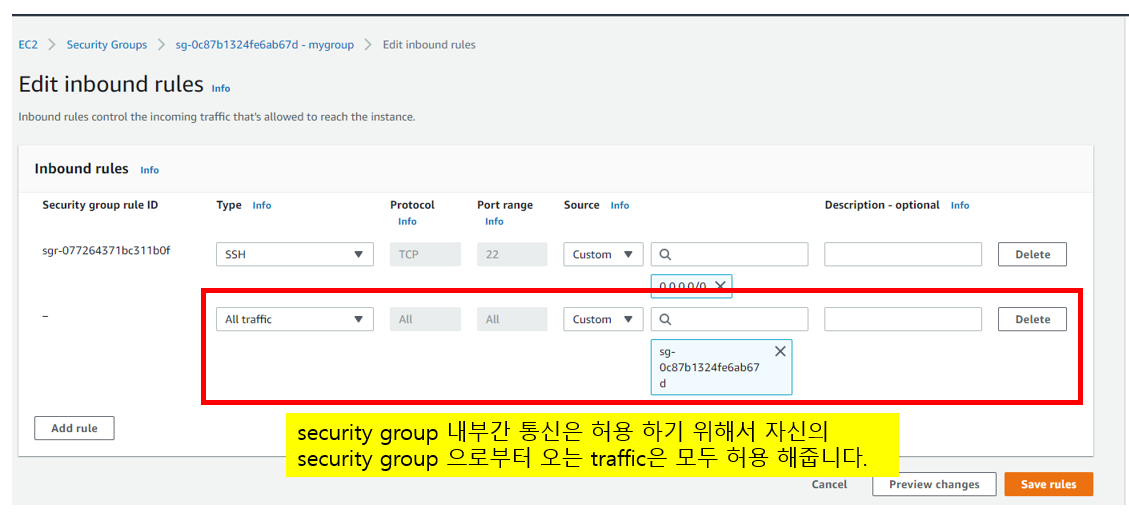Click the Save rules button
This screenshot has height=520, width=1129.
coord(1048,485)
